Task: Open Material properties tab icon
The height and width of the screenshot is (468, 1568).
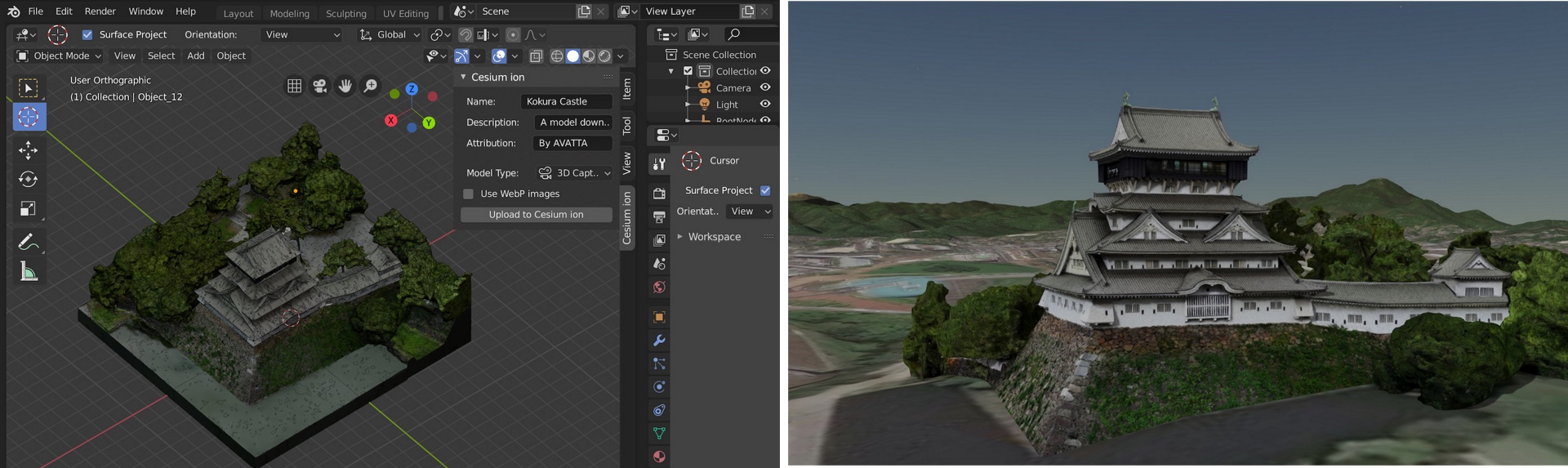Action: (659, 457)
